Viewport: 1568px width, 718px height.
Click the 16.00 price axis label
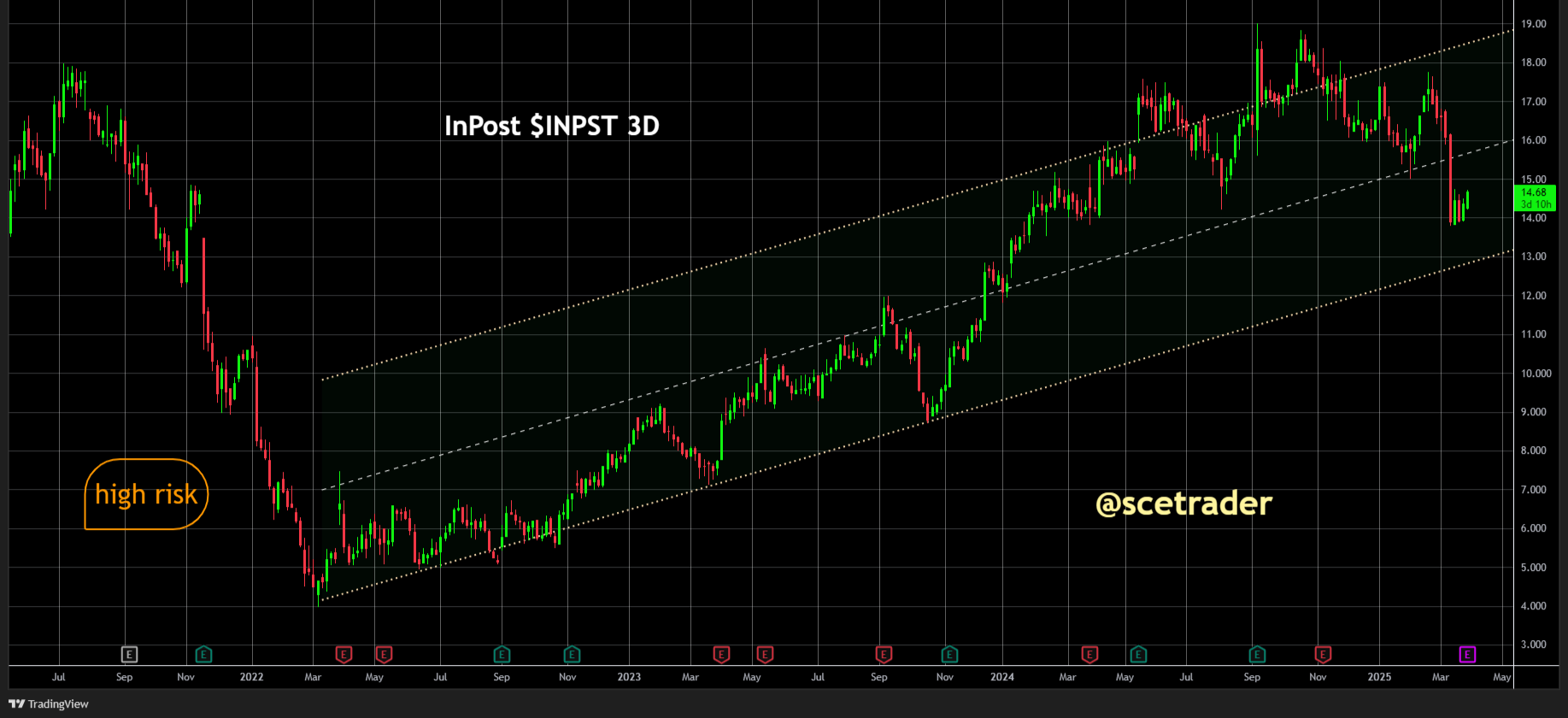pos(1534,140)
